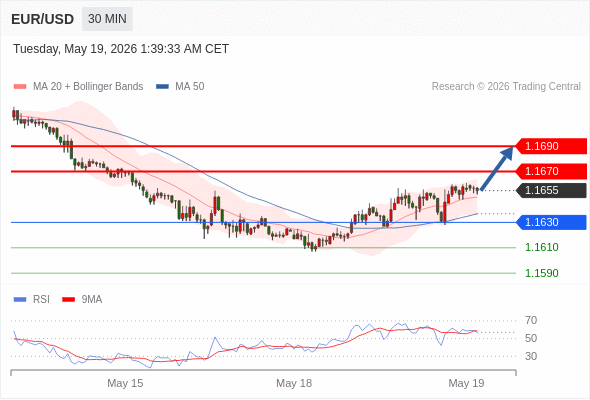Click the 1.1590 support level label

pos(542,273)
